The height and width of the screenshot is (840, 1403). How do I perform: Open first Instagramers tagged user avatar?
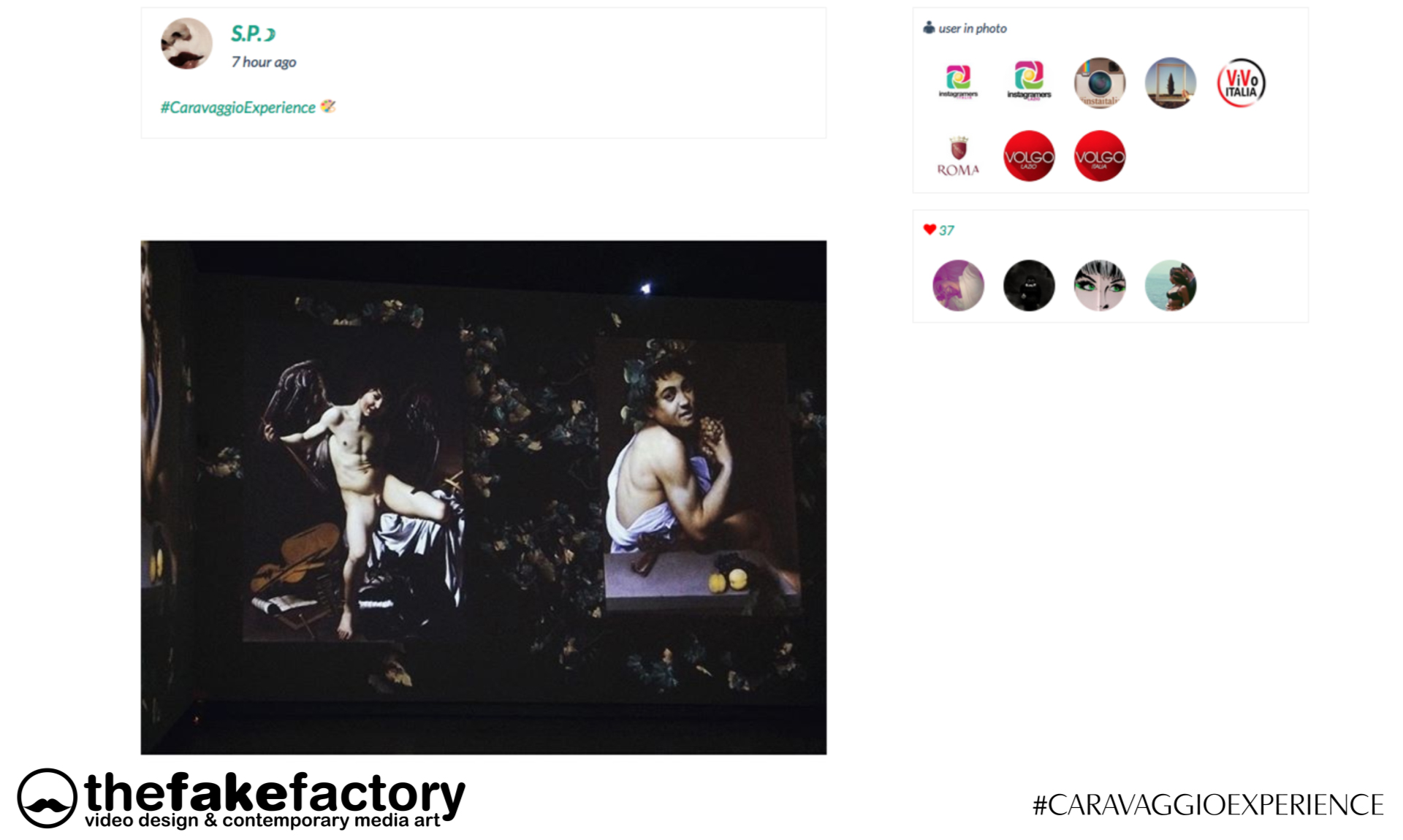click(x=958, y=83)
